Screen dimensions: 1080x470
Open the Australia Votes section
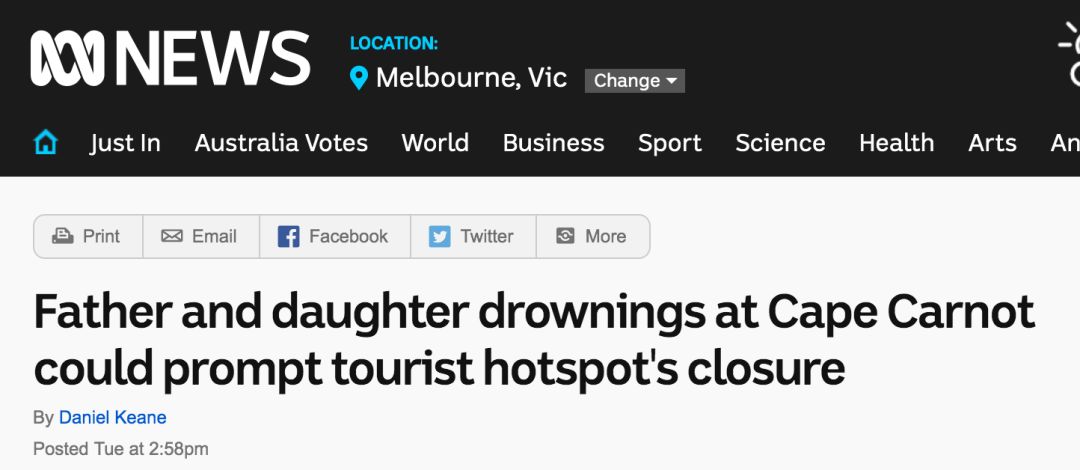tap(281, 143)
